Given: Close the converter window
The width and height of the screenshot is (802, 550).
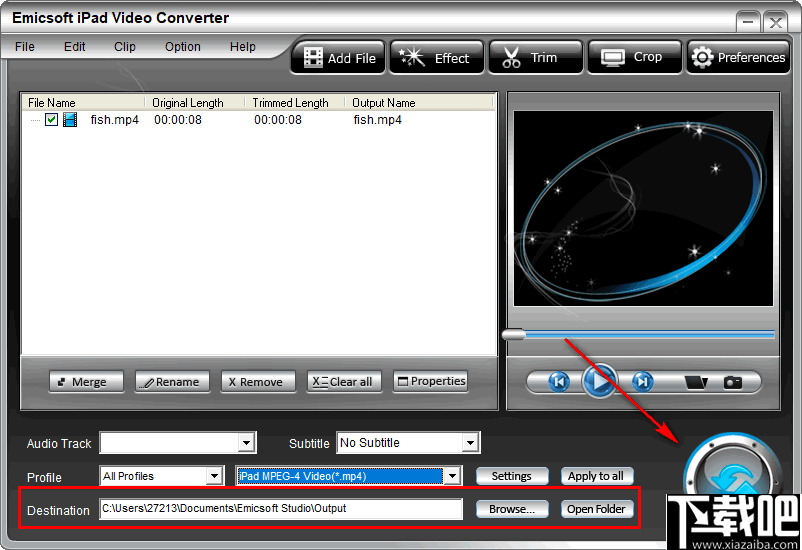Looking at the screenshot, I should click(775, 22).
